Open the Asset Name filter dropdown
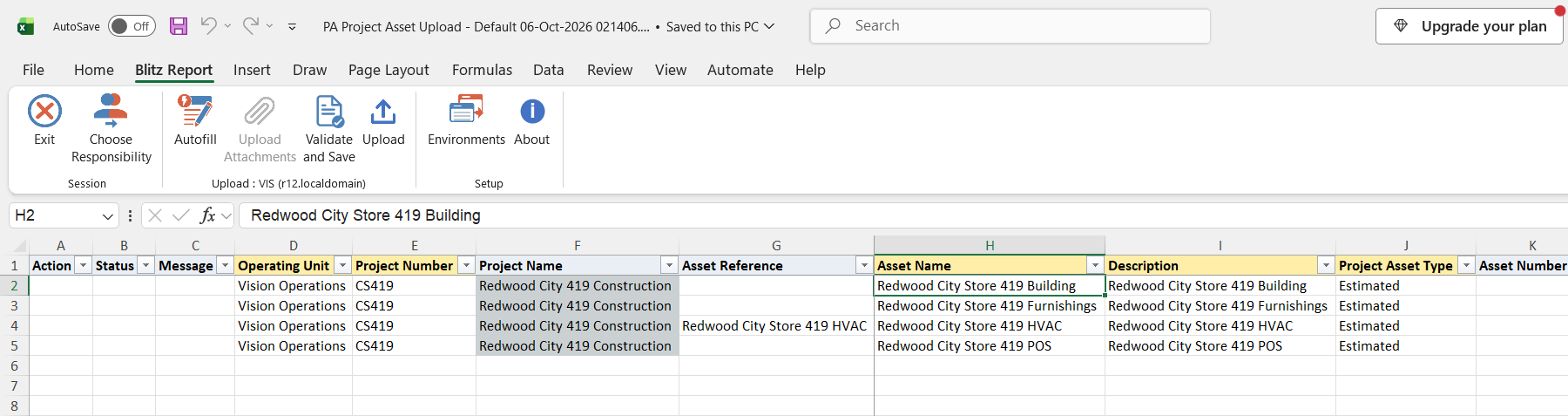 click(x=1095, y=265)
